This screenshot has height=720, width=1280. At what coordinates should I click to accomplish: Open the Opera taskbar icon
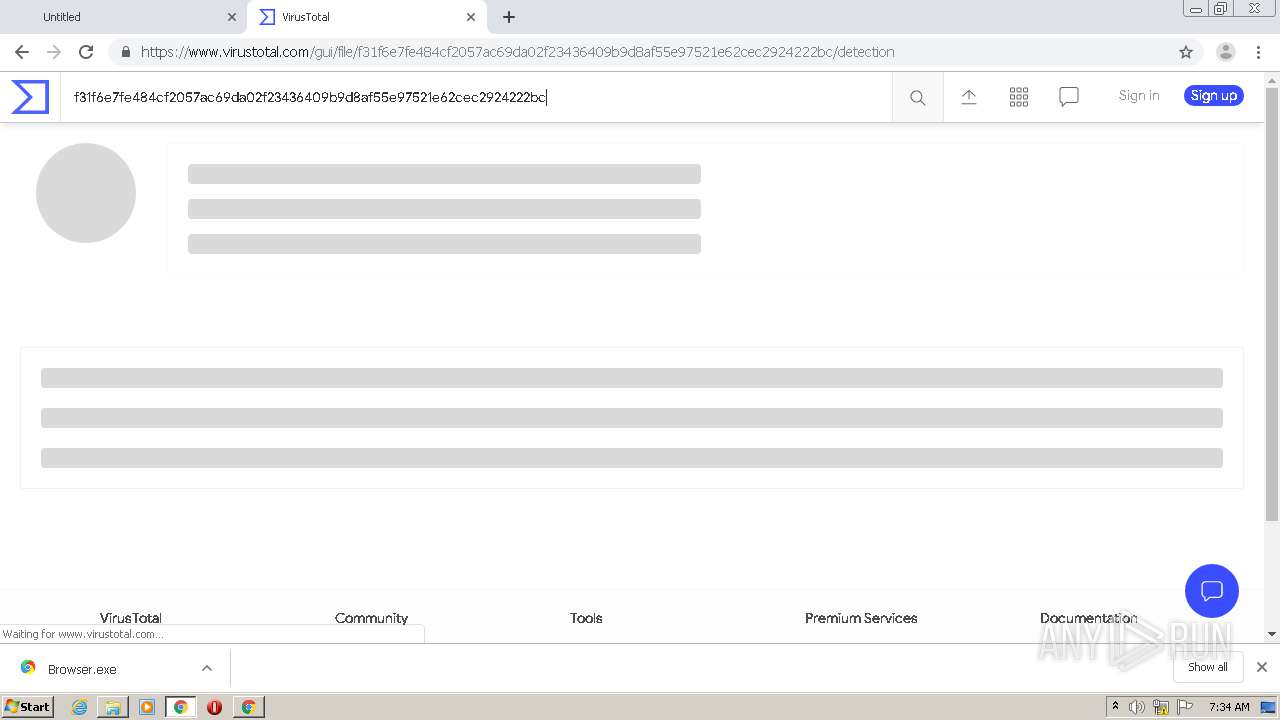214,707
